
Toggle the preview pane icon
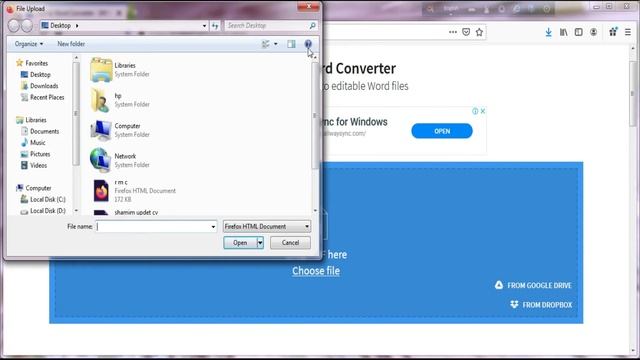tap(291, 44)
